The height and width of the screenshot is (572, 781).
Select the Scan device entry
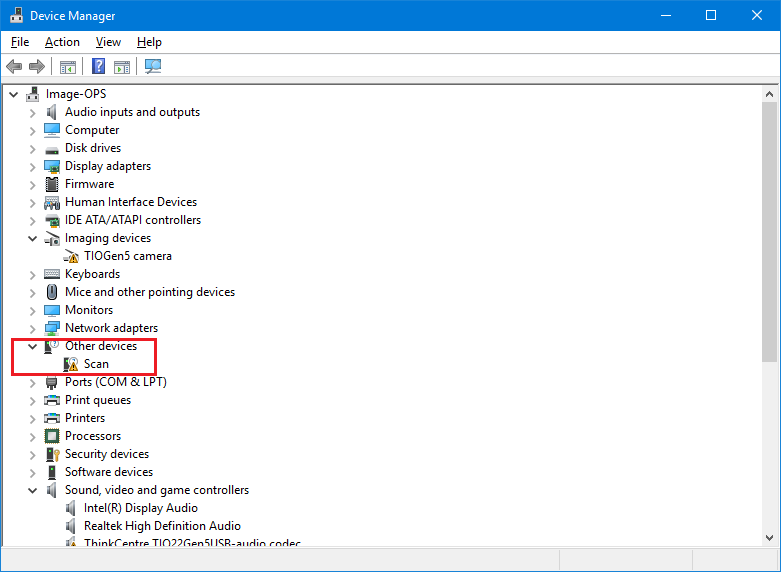click(x=96, y=364)
